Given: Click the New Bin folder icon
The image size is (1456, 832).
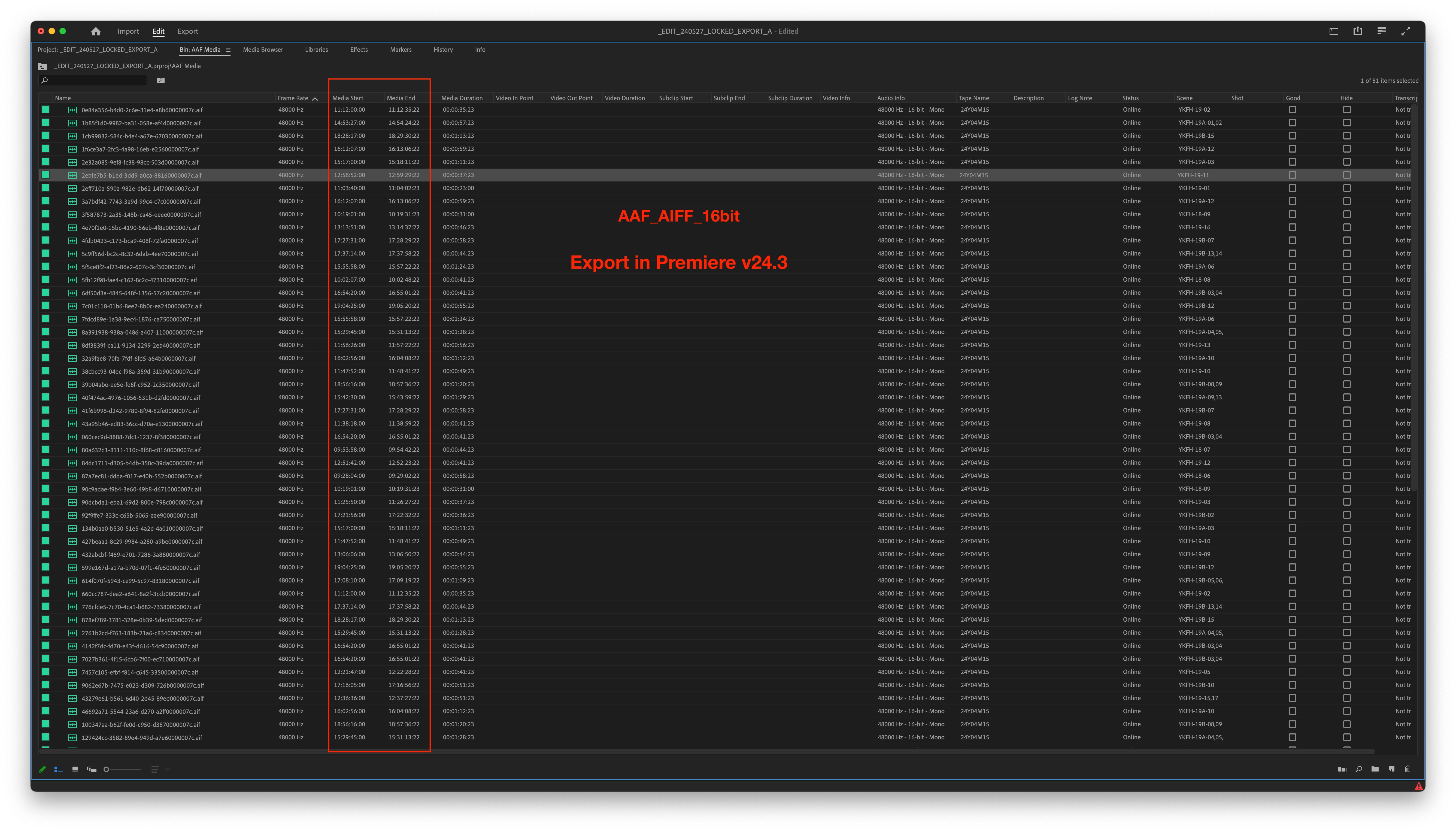Looking at the screenshot, I should tap(1375, 769).
